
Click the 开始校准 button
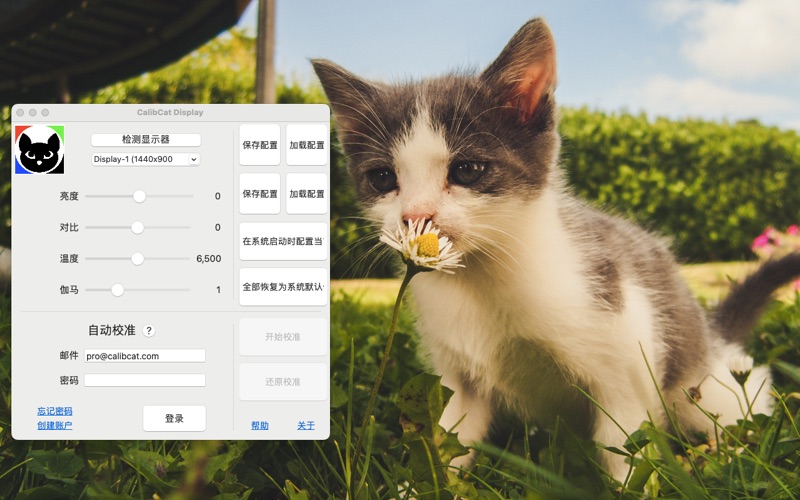283,337
